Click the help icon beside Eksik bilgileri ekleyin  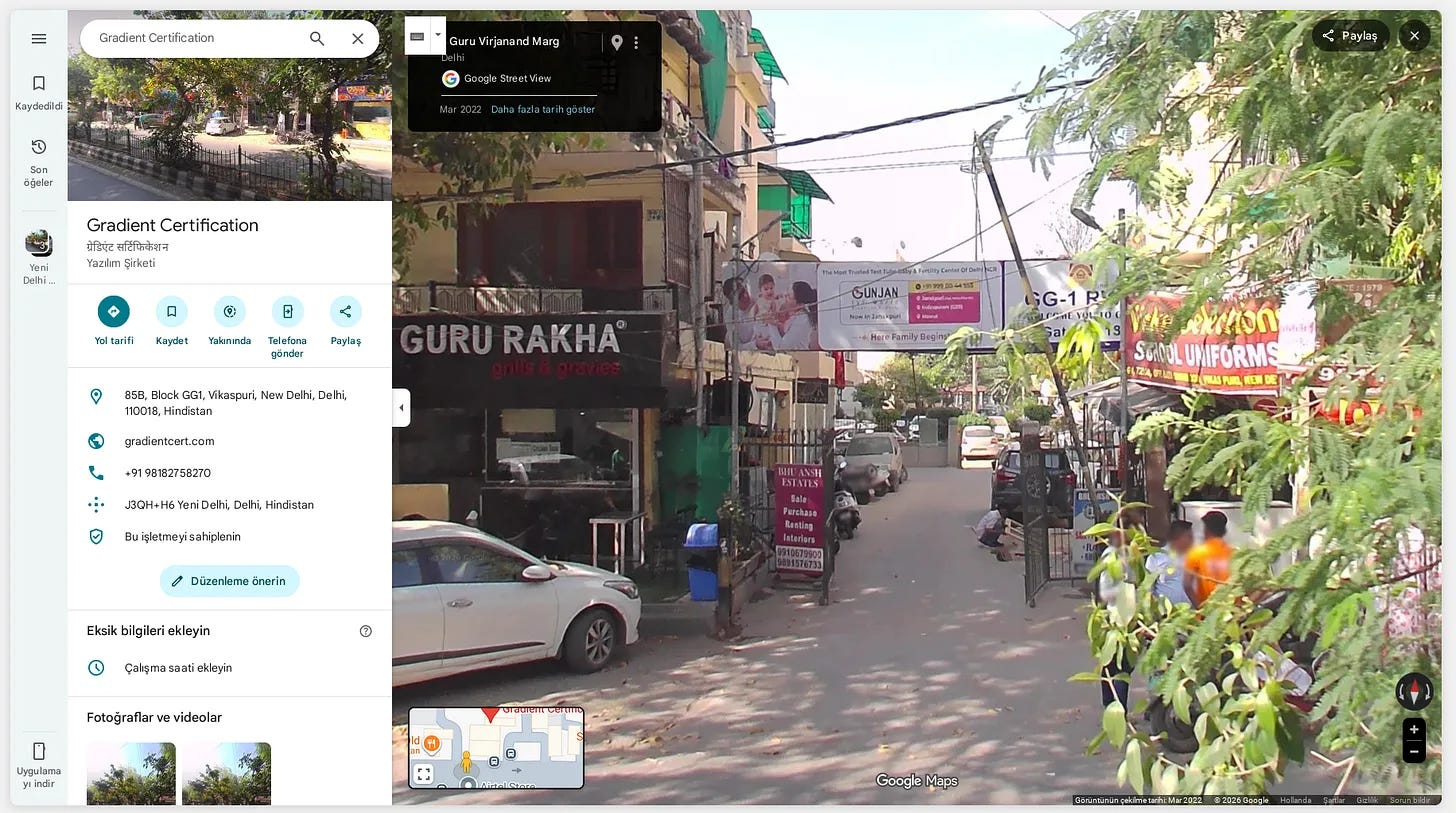[365, 631]
